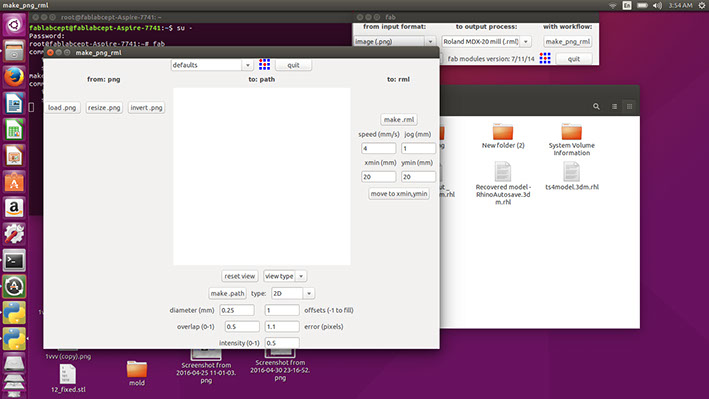Open keyboard language indicator

627,5
